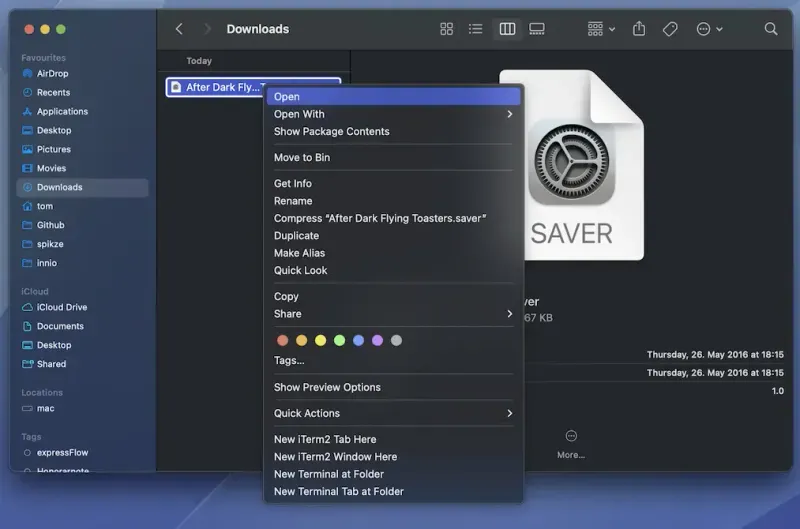Open iCloud Drive in the sidebar

(83, 307)
